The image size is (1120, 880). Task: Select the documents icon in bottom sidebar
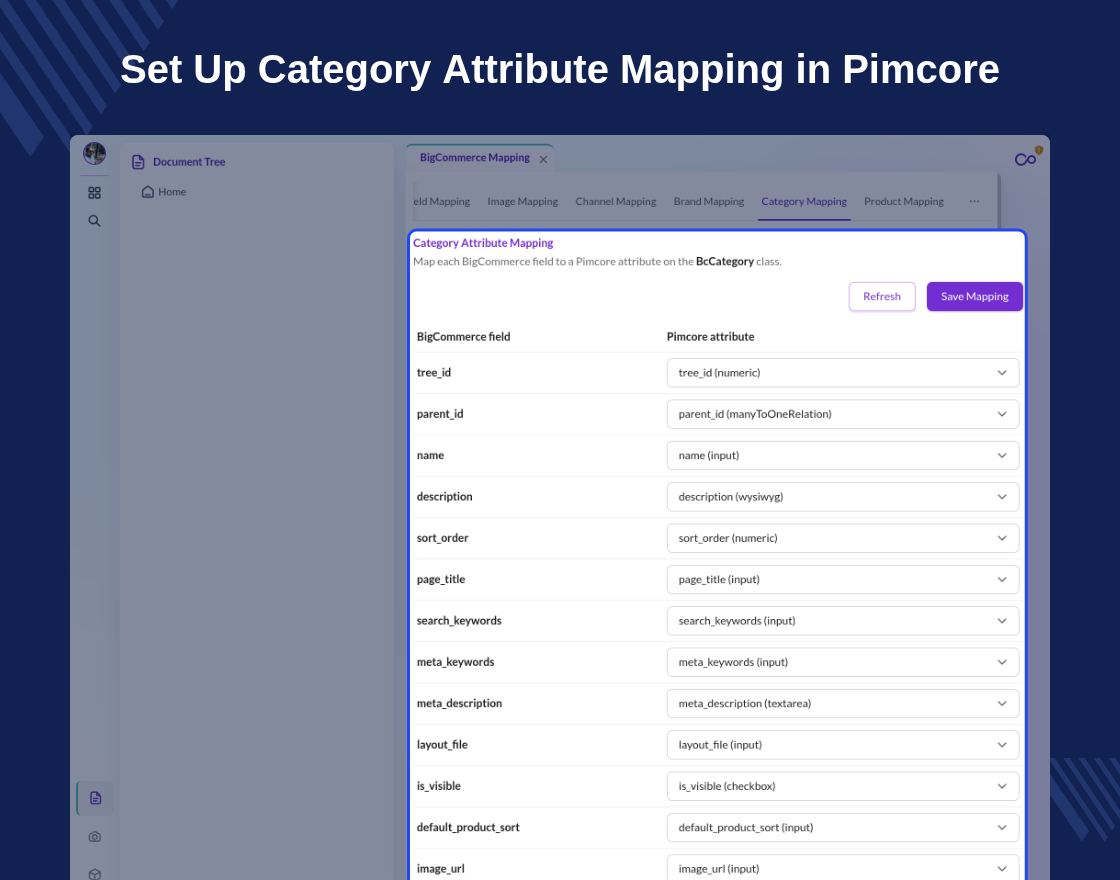point(95,798)
